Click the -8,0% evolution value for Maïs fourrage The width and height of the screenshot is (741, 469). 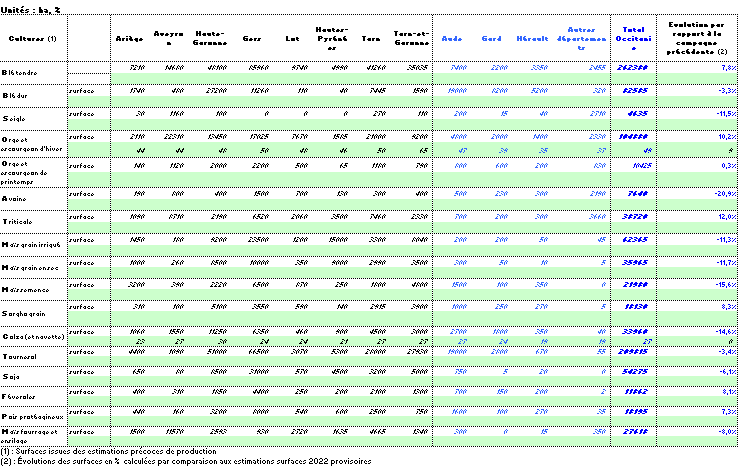pyautogui.click(x=727, y=432)
